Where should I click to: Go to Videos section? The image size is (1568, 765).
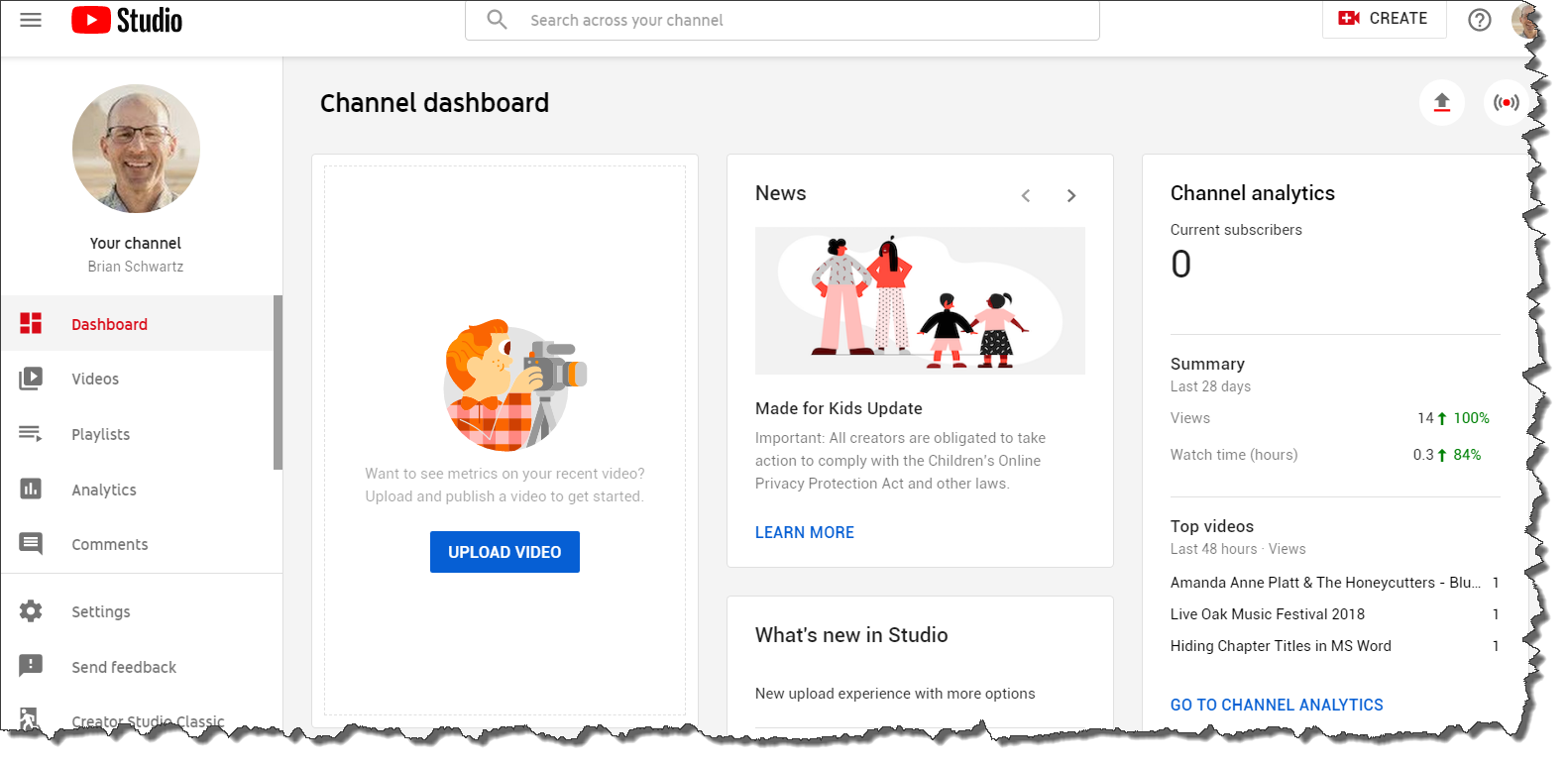pos(137,379)
